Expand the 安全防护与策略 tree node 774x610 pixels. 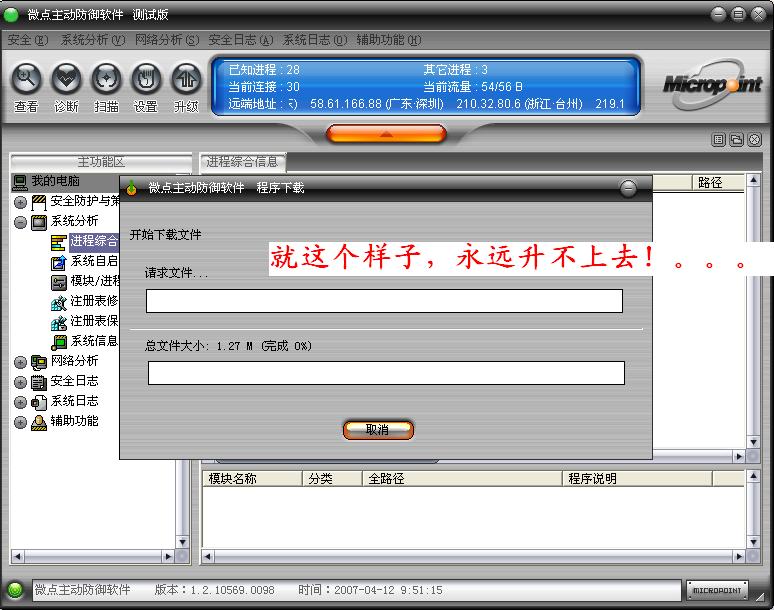[x=20, y=202]
